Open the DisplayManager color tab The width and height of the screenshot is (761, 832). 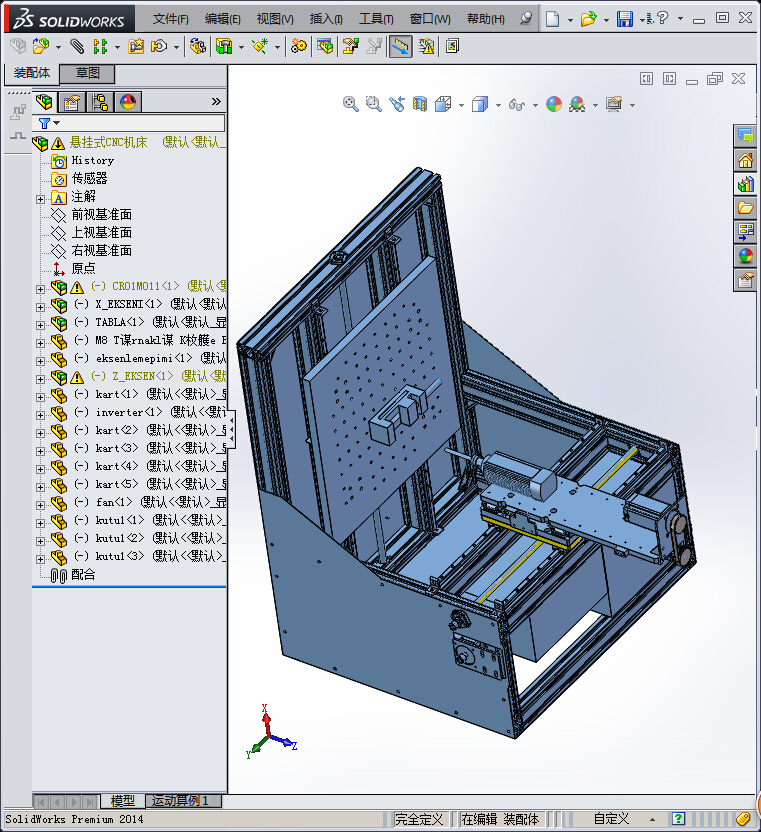point(128,101)
